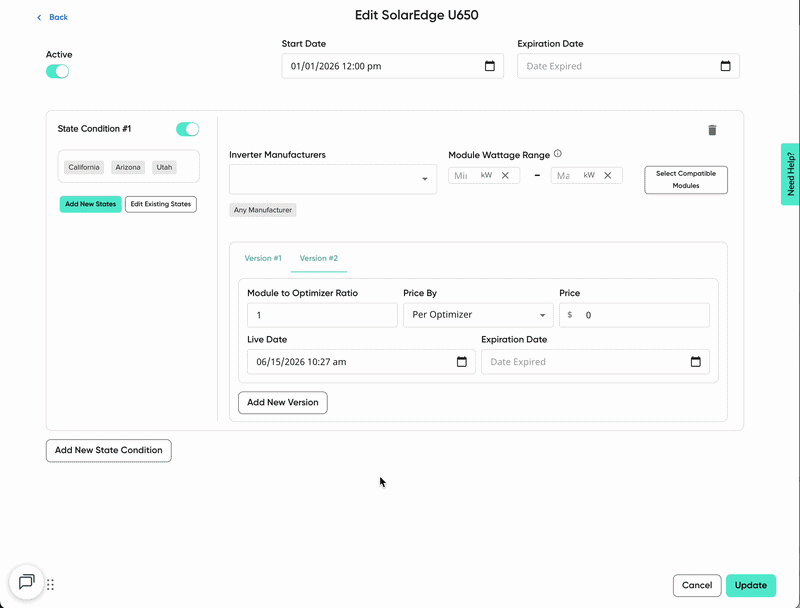The height and width of the screenshot is (608, 800).
Task: Click the top Start Date input field
Action: point(392,66)
